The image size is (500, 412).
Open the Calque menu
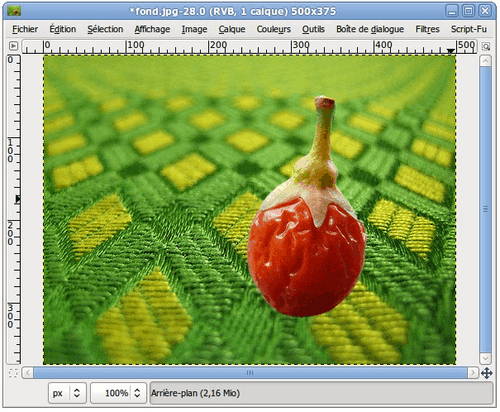(x=232, y=29)
